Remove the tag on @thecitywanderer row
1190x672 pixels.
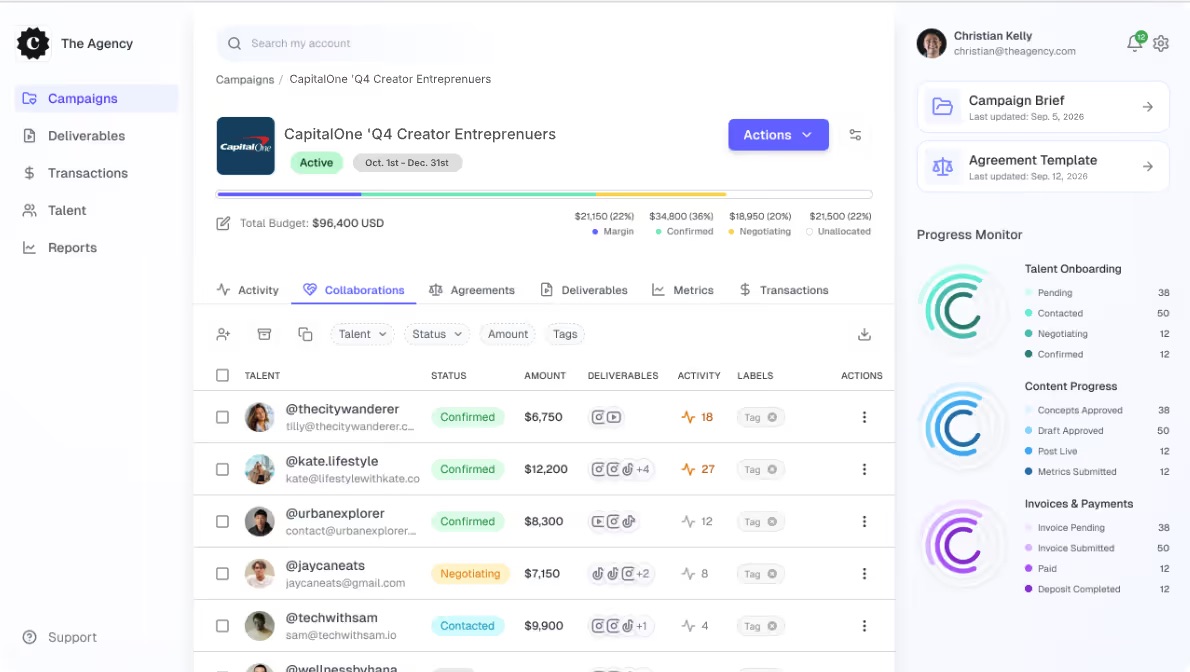tap(772, 417)
